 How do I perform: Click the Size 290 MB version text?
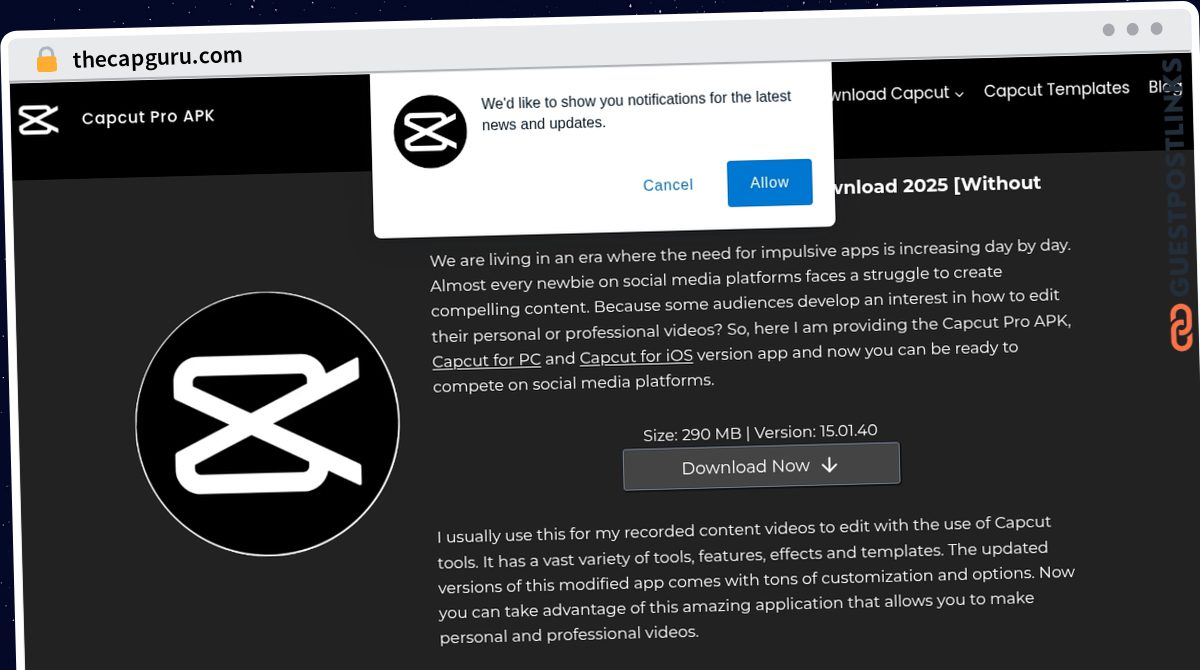click(x=760, y=433)
